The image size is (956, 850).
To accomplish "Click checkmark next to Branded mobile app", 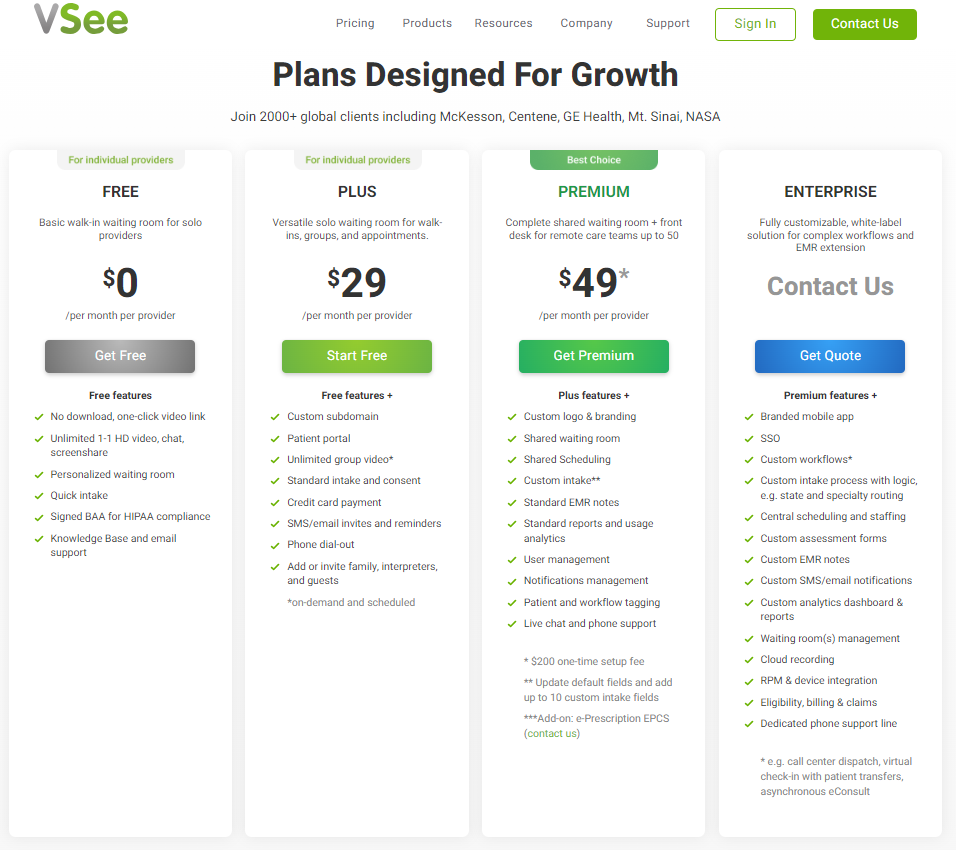I will 749,417.
